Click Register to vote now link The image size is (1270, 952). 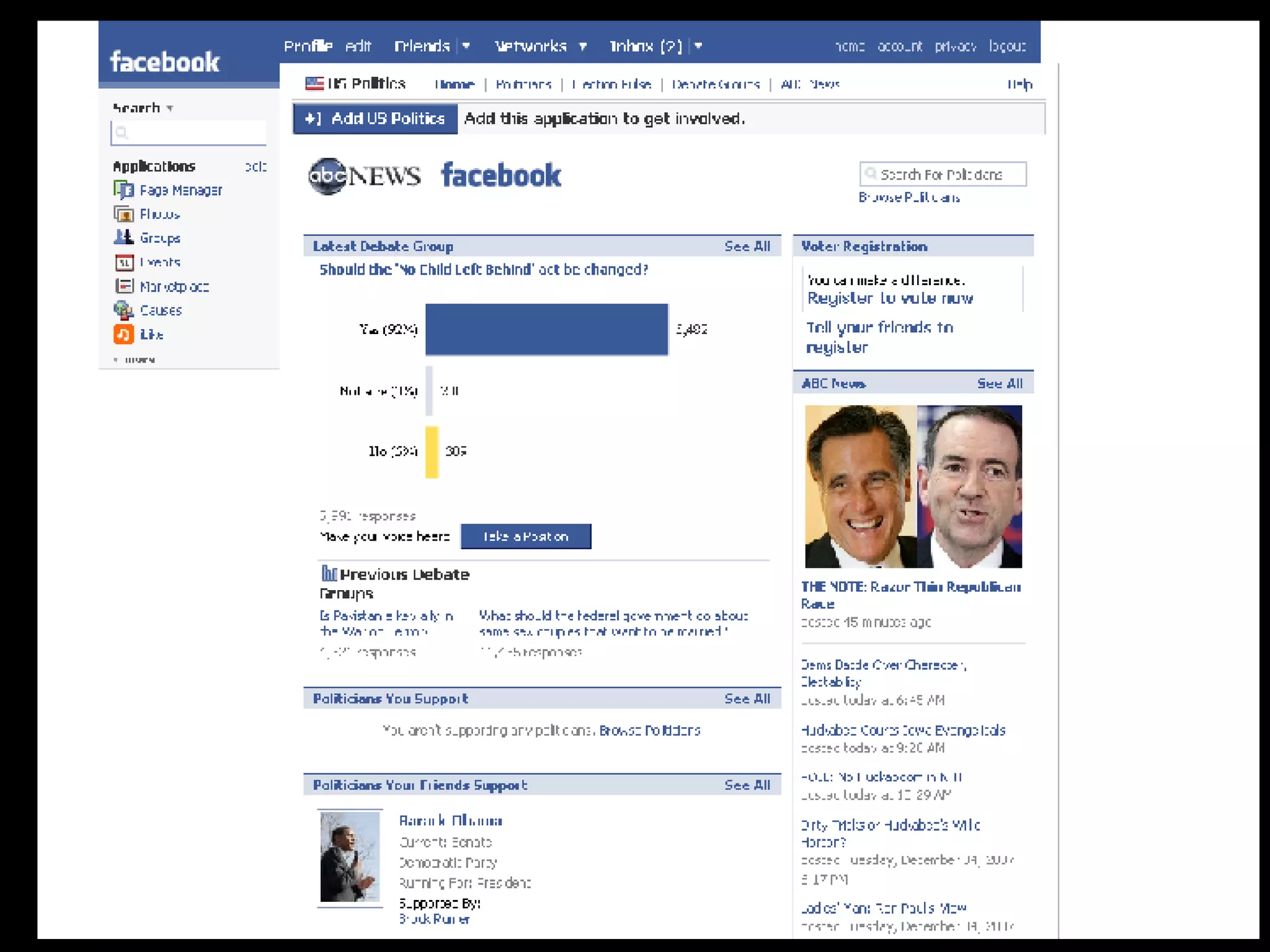(889, 299)
